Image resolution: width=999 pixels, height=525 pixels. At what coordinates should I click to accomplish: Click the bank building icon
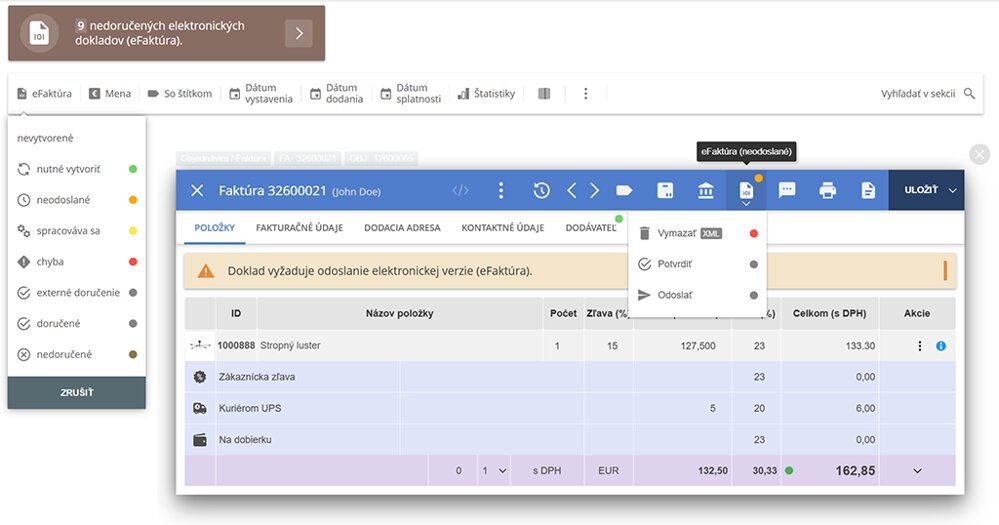tap(706, 191)
